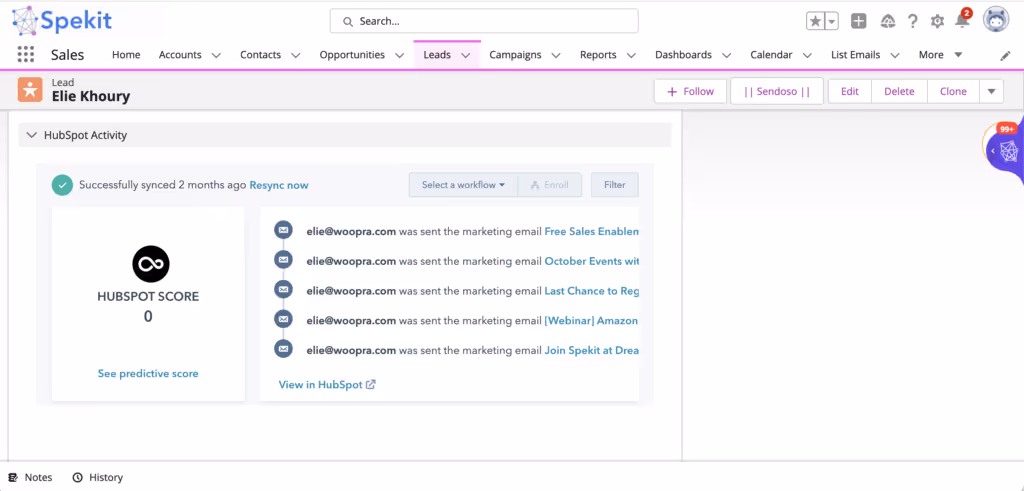The height and width of the screenshot is (491, 1024).
Task: Click email icon beside October Events email
Action: pyautogui.click(x=283, y=259)
